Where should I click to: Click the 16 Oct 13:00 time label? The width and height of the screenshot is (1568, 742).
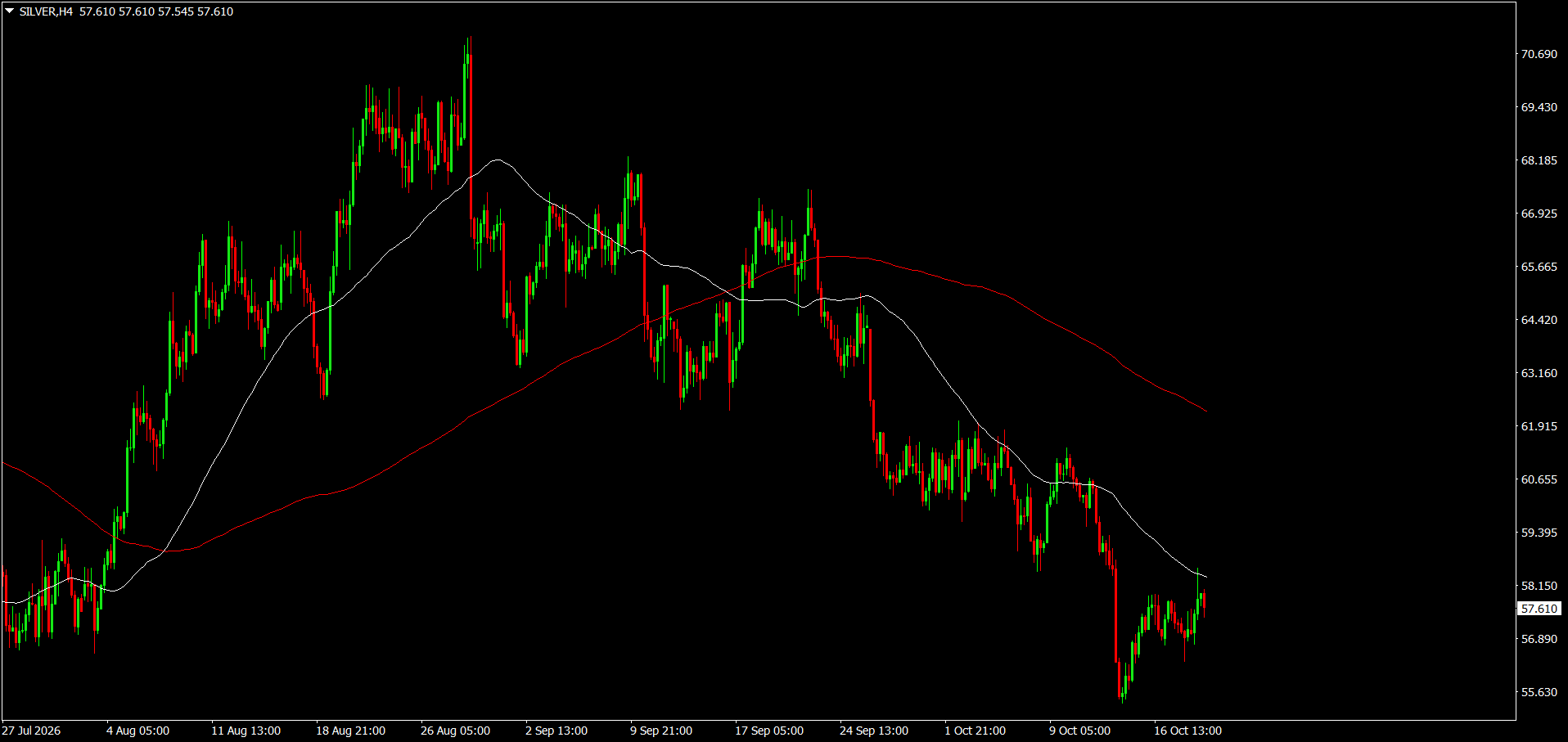1187,731
